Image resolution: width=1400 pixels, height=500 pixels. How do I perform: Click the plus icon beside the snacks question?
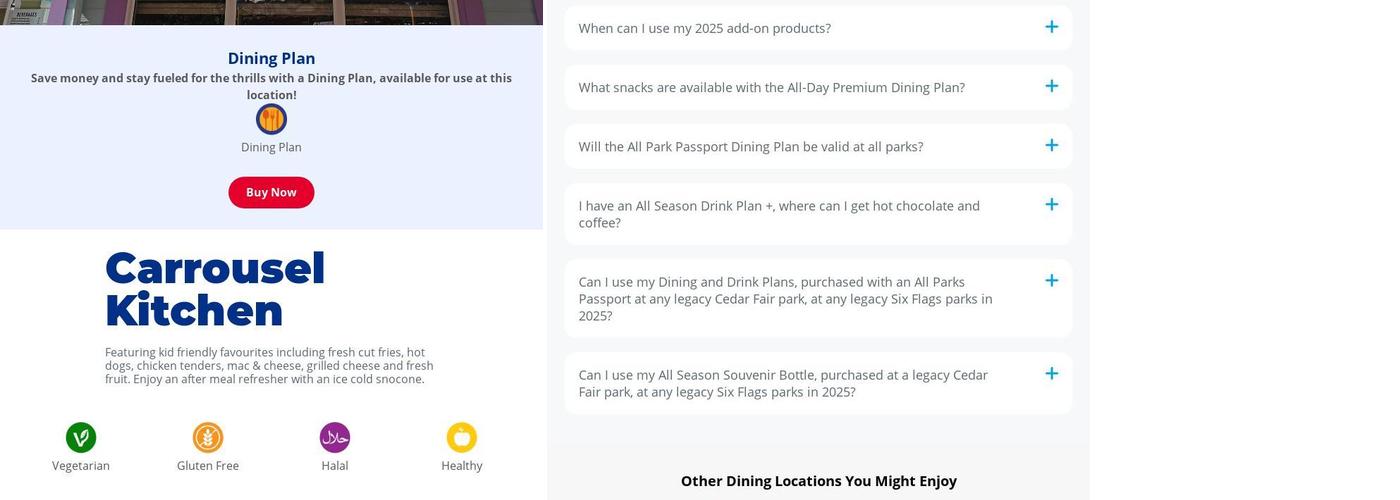[1051, 86]
